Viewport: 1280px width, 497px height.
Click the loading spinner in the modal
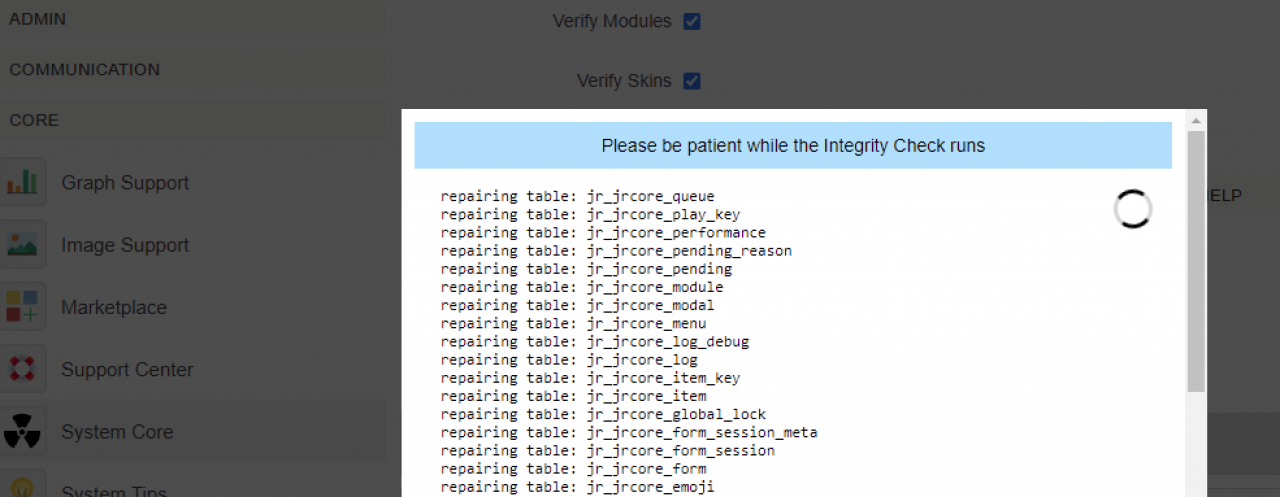1132,210
